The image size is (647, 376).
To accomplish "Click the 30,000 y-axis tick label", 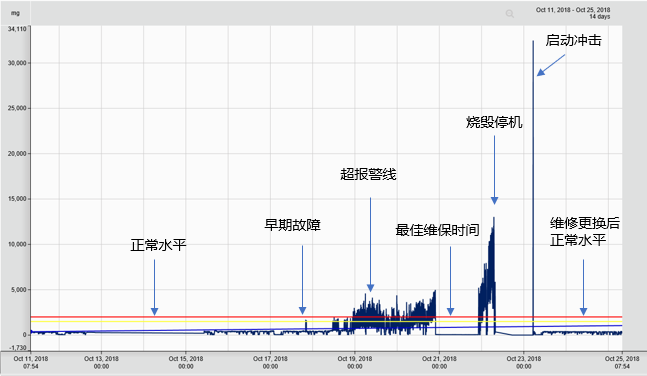I will (x=17, y=63).
